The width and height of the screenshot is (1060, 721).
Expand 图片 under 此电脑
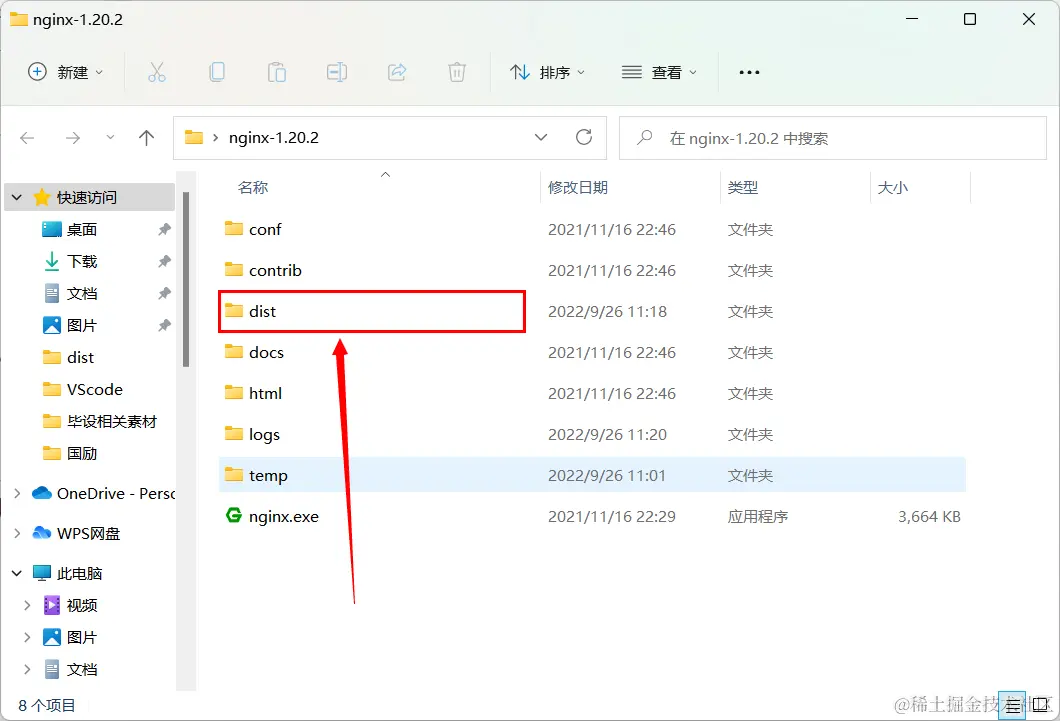pos(27,637)
